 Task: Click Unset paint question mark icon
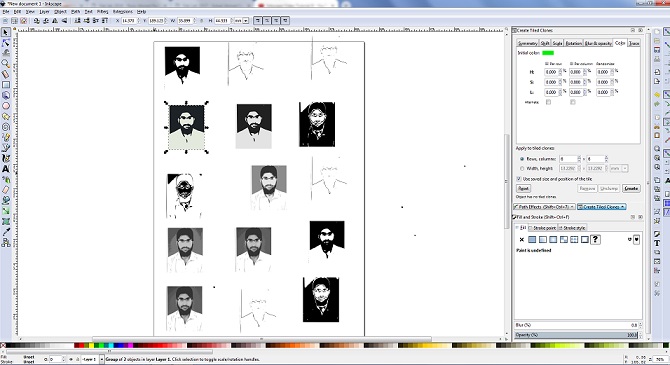click(x=595, y=239)
